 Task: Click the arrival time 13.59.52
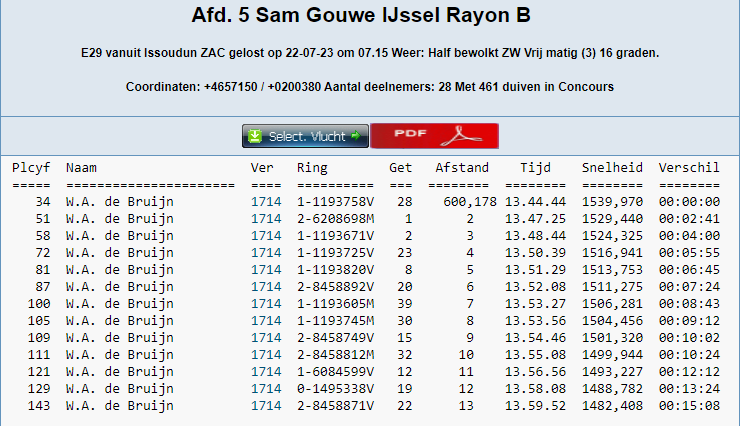pyautogui.click(x=535, y=405)
